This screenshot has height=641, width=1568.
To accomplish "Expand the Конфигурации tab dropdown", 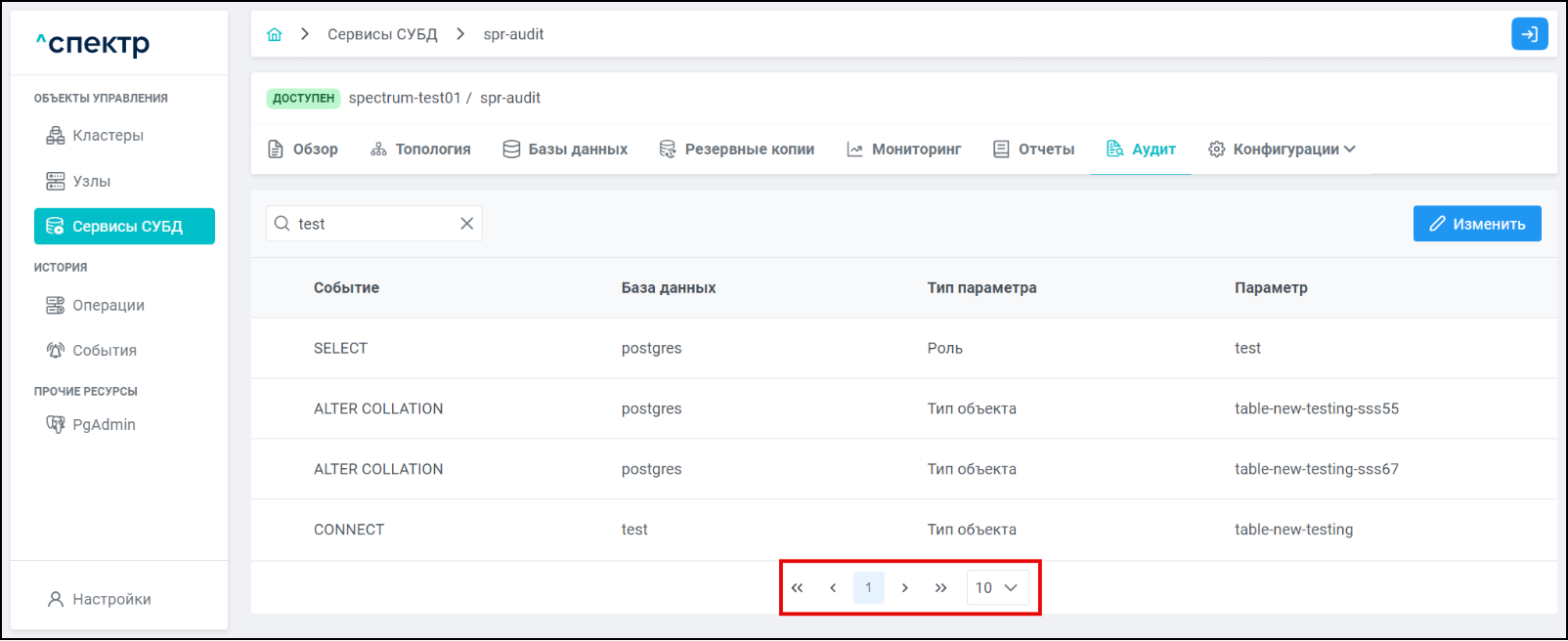I will point(1283,150).
